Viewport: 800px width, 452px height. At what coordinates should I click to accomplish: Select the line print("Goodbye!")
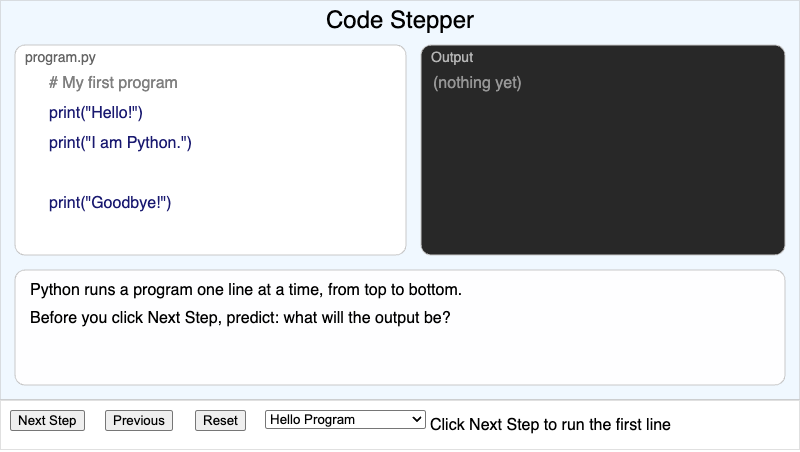coord(110,203)
